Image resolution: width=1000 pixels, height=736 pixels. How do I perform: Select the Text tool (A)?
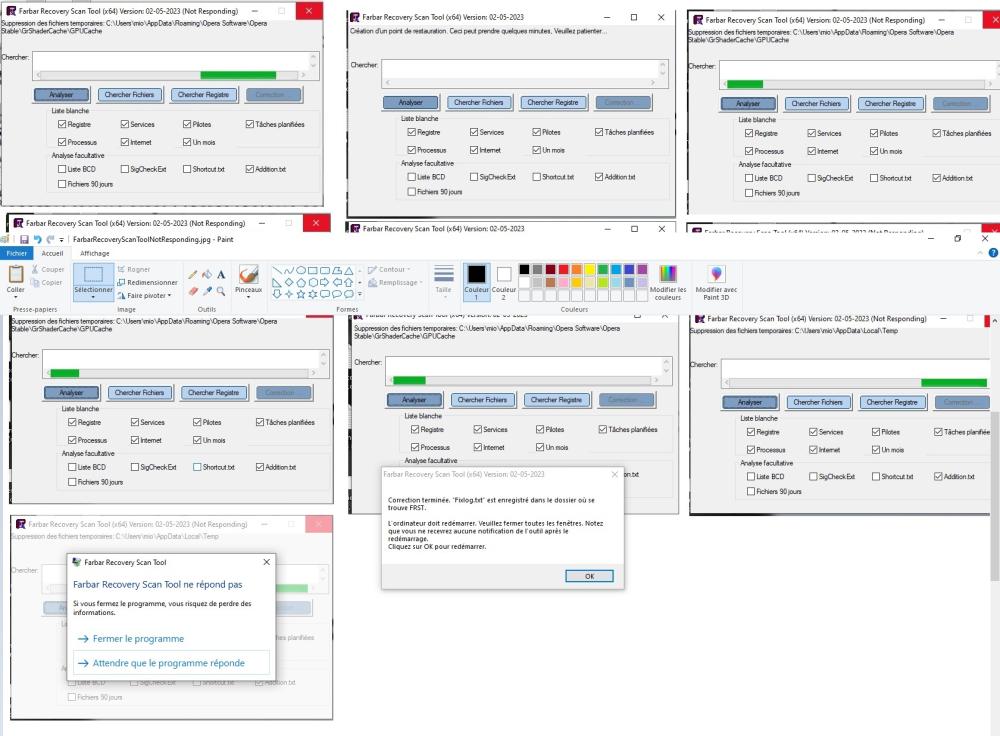click(221, 275)
